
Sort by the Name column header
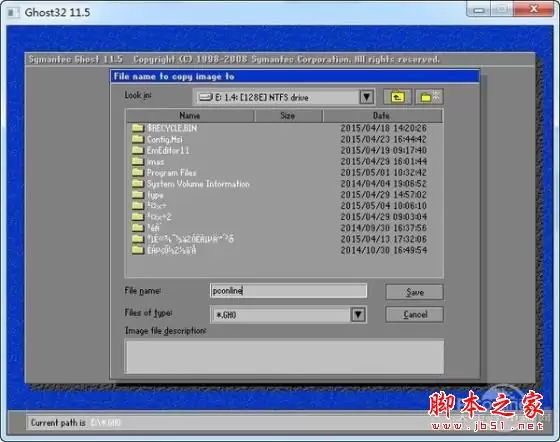click(190, 116)
